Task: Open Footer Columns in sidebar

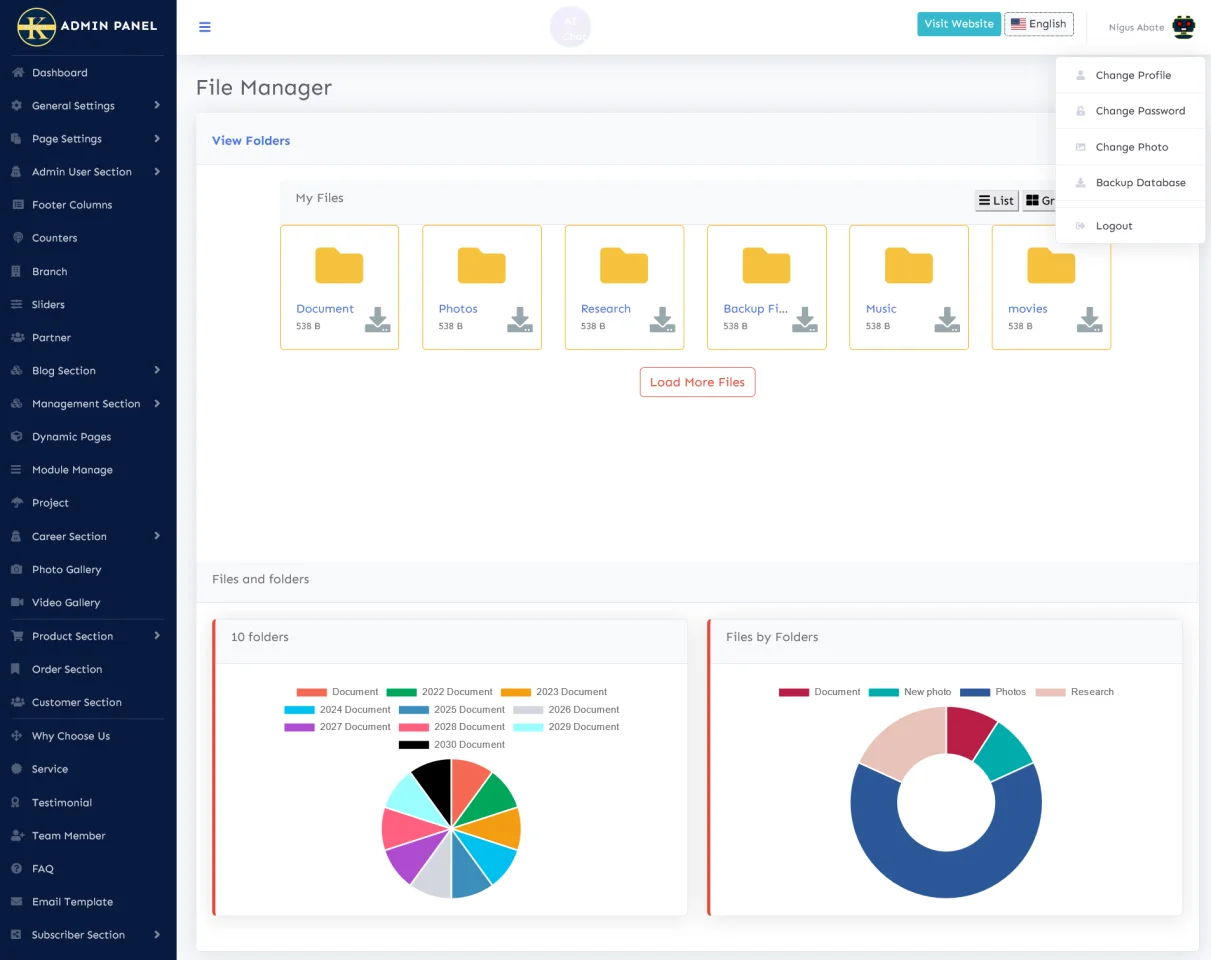Action: (x=88, y=205)
